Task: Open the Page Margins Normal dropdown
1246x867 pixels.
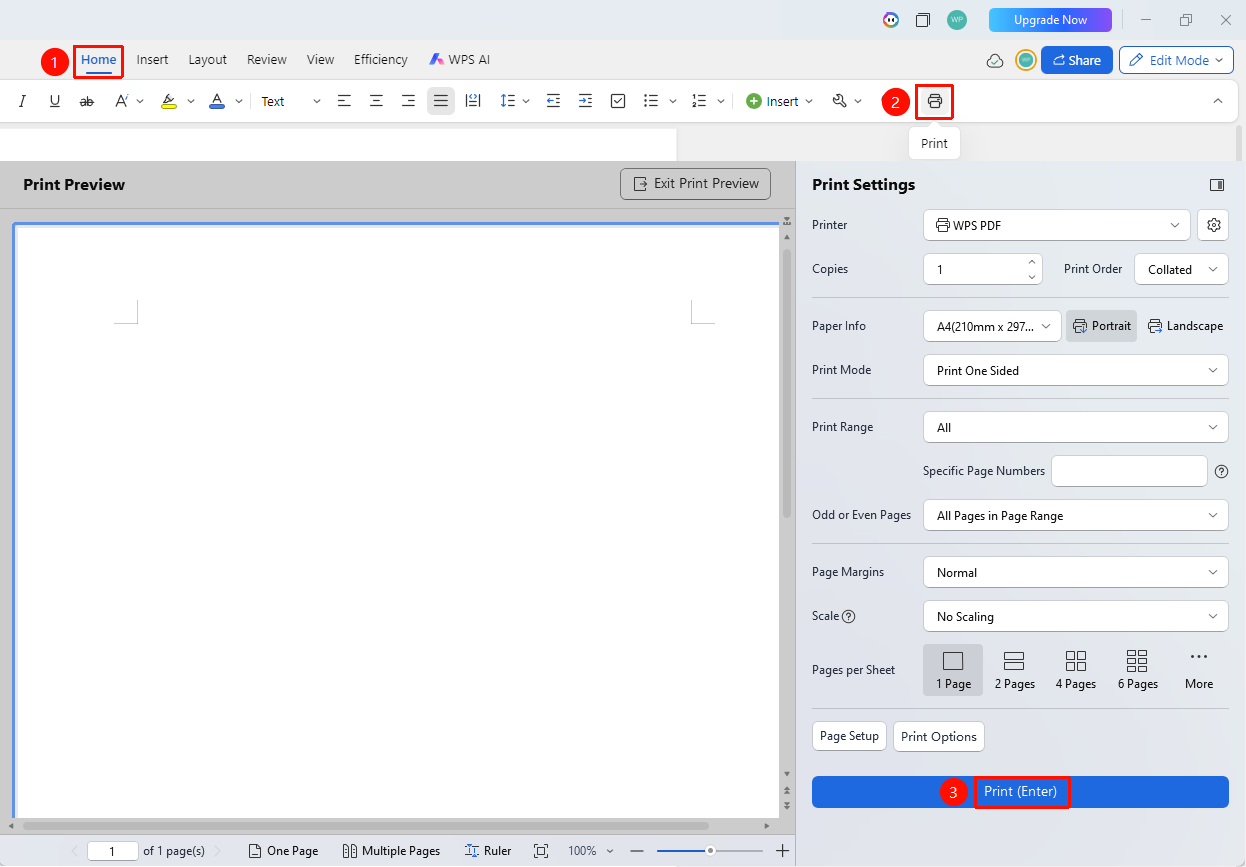Action: click(1075, 572)
